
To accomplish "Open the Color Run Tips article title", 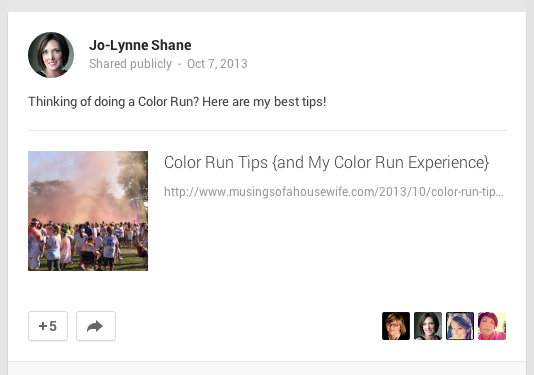I will (326, 162).
